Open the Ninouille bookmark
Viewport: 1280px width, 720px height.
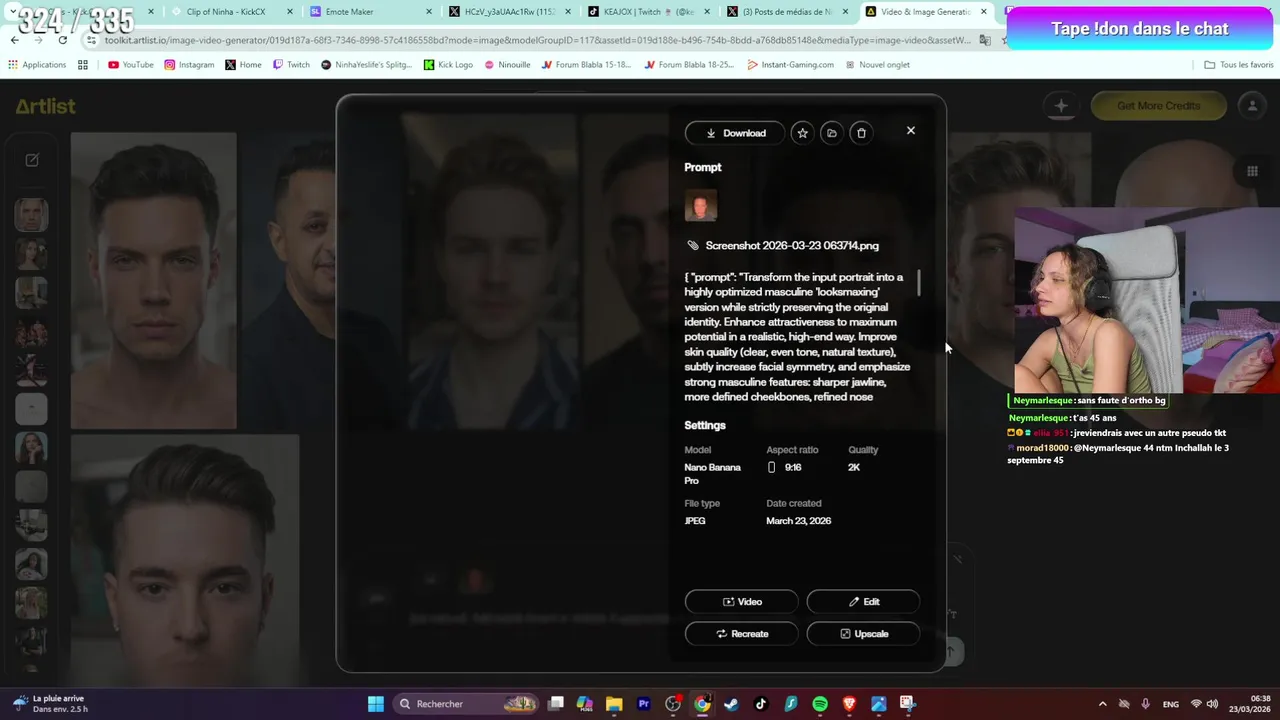pyautogui.click(x=507, y=64)
